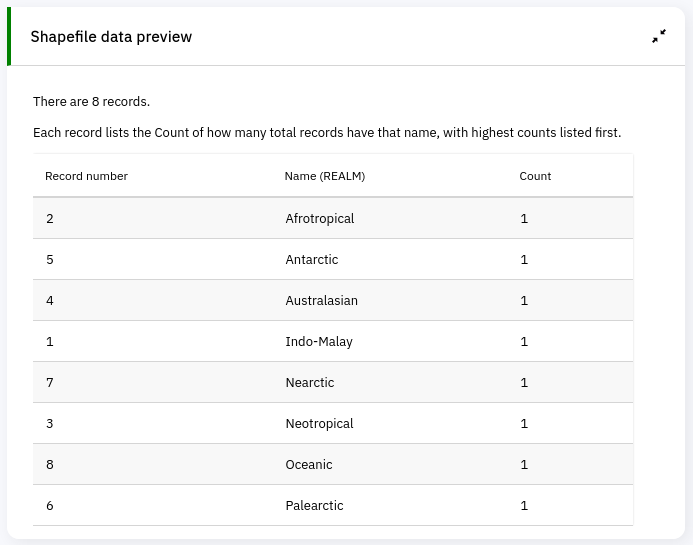
Task: Click record number 8 in Oceanic row
Action: coord(50,464)
